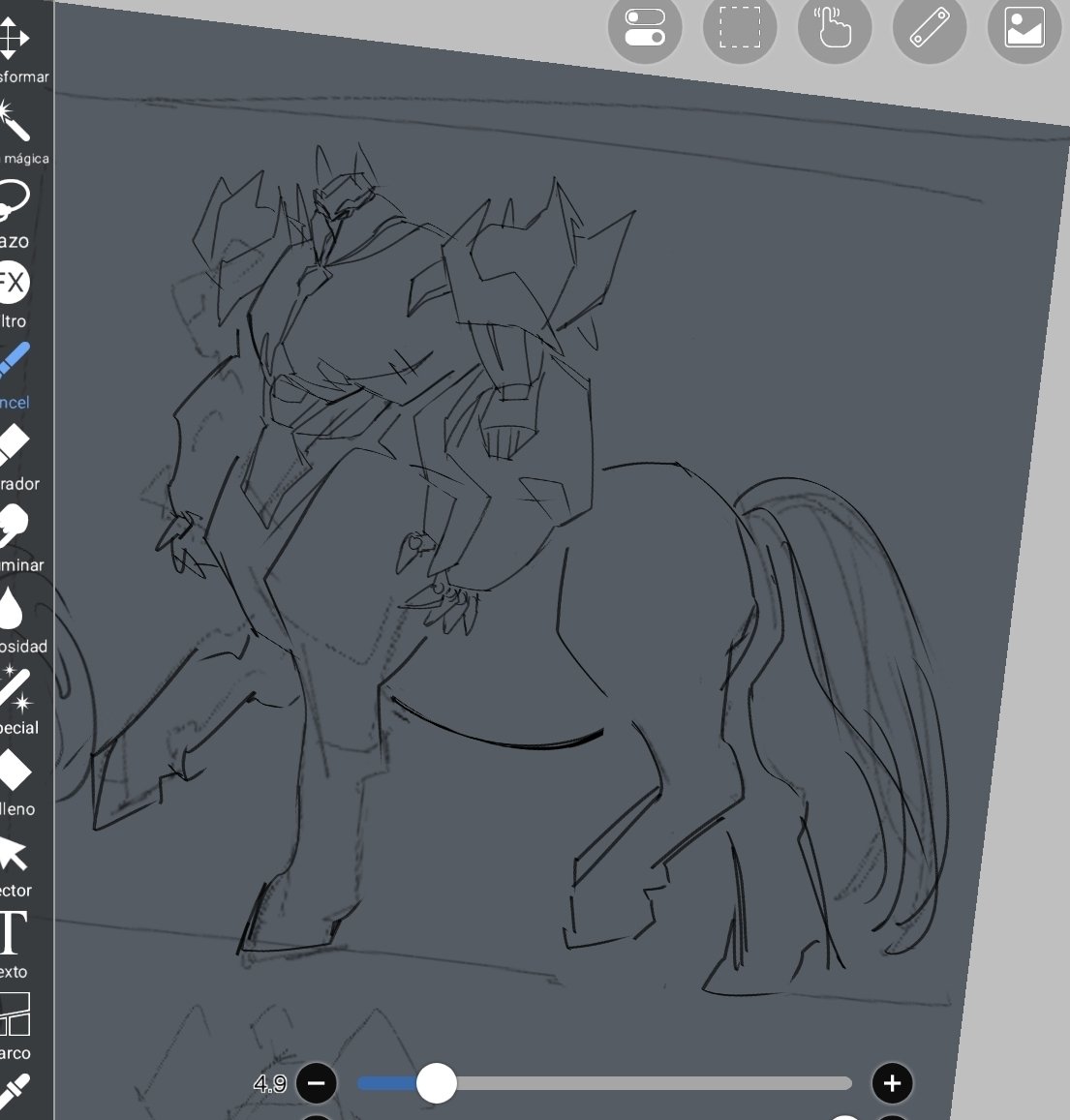Open the selection area dashed-square button
Viewport: 1070px width, 1120px height.
(x=740, y=27)
